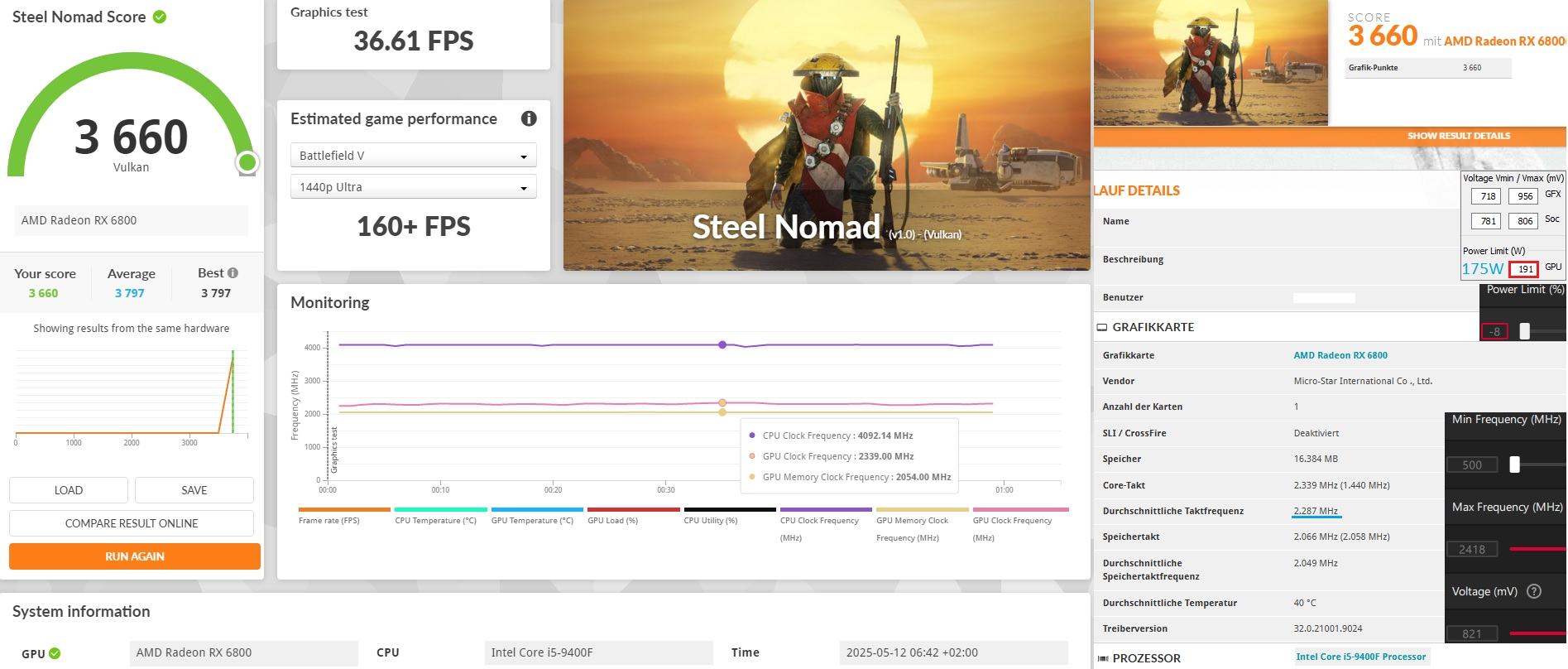Toggle GPU Temperature graph legend

click(537, 516)
